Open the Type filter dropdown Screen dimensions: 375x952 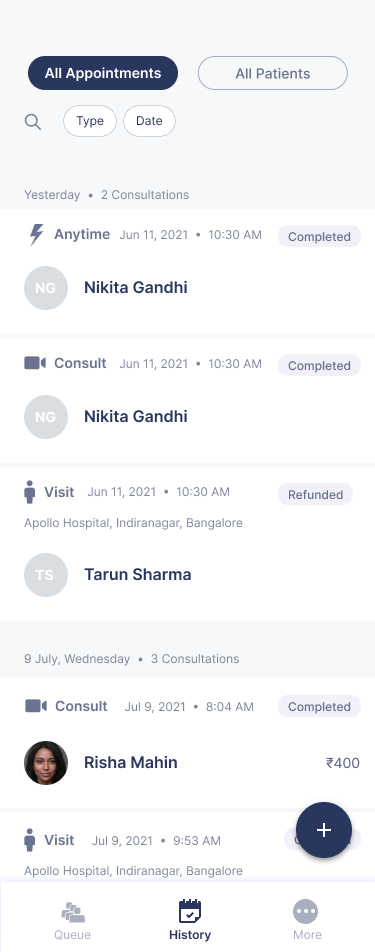[x=90, y=121]
